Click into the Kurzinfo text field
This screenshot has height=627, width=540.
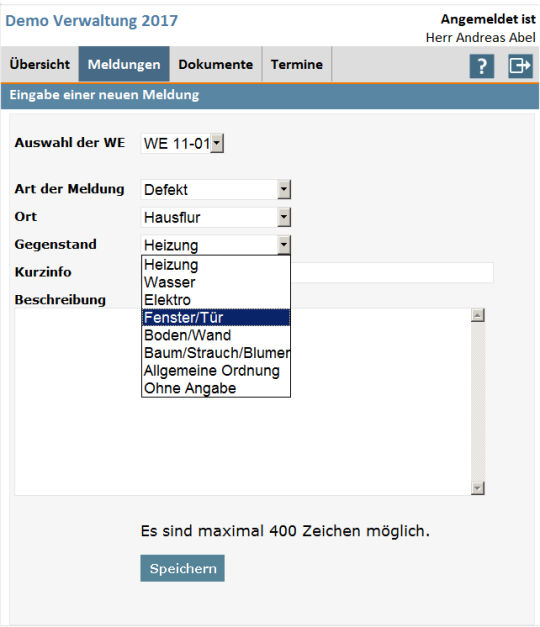tap(392, 273)
